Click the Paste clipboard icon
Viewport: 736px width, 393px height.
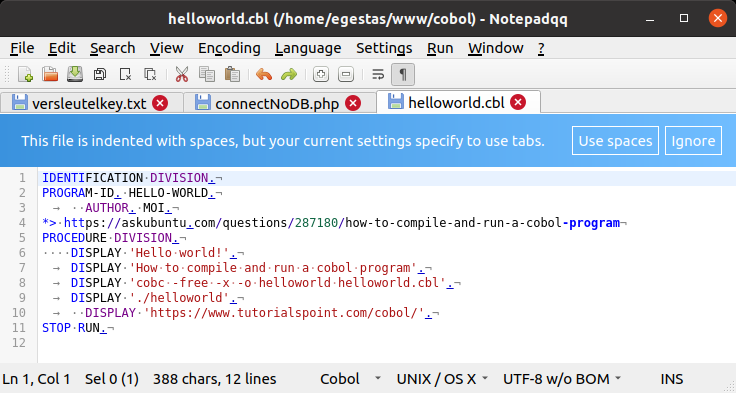click(232, 74)
